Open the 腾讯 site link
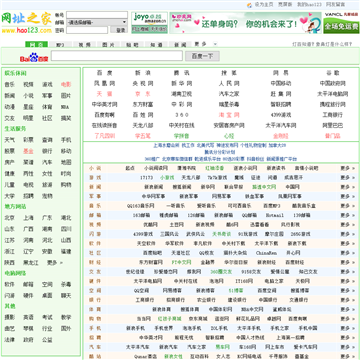 click(181, 73)
